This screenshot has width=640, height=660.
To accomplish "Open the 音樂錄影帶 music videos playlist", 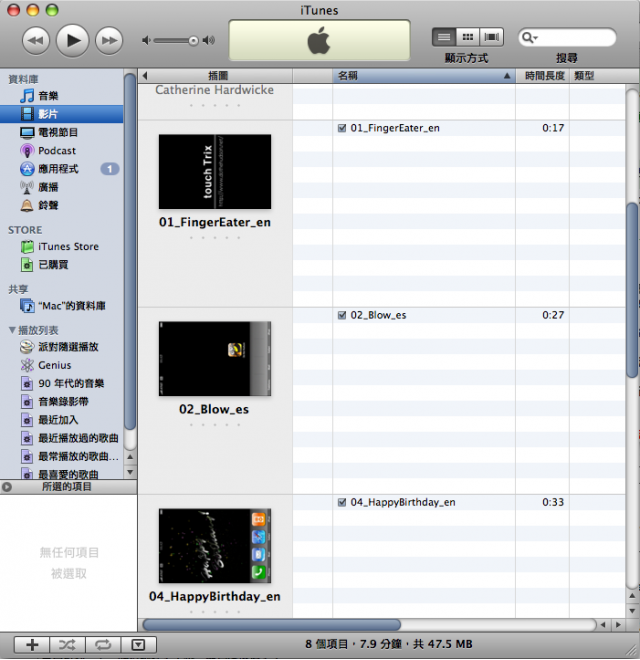I will 61,402.
